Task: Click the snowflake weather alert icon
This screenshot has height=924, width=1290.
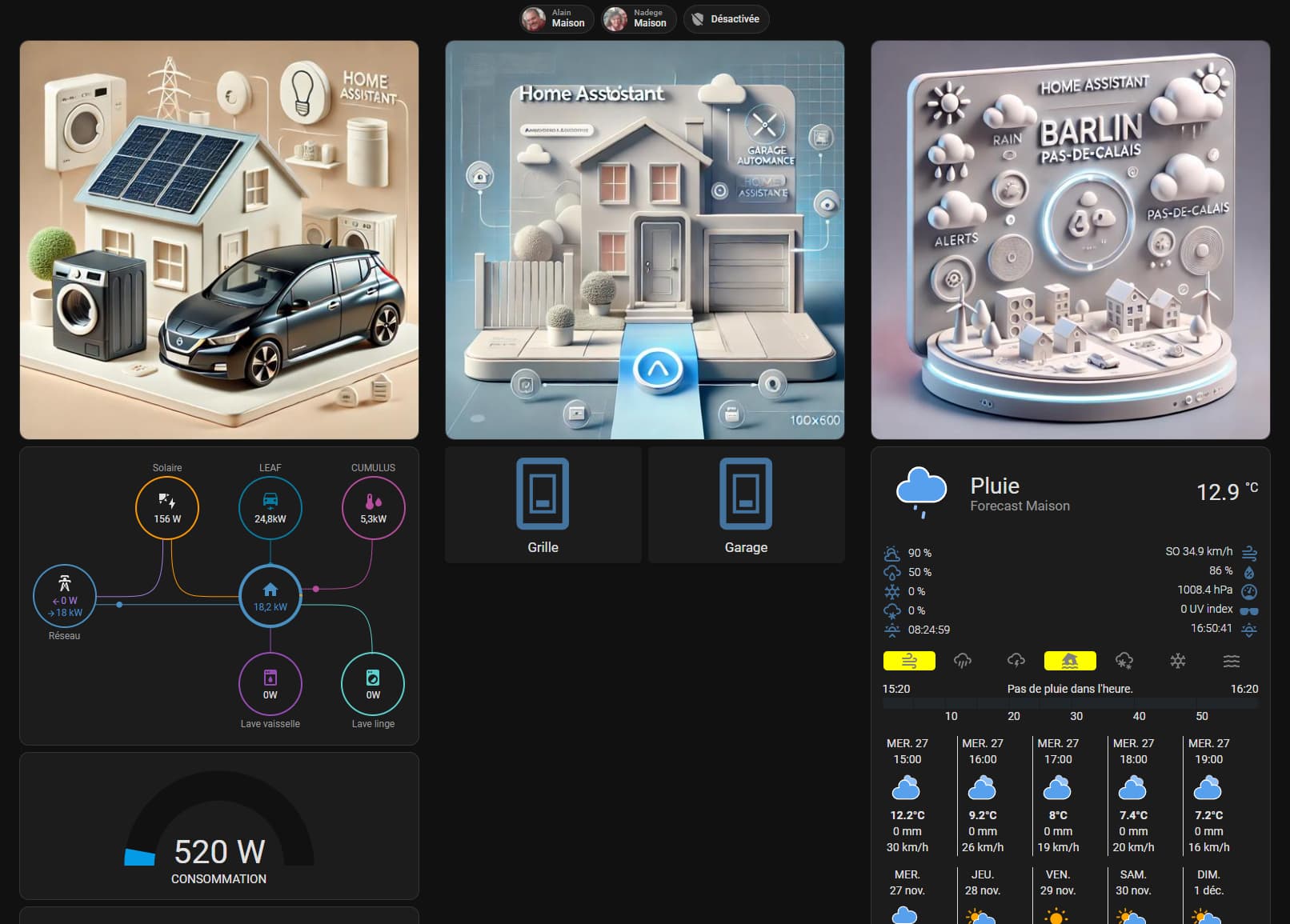Action: coord(1178,661)
